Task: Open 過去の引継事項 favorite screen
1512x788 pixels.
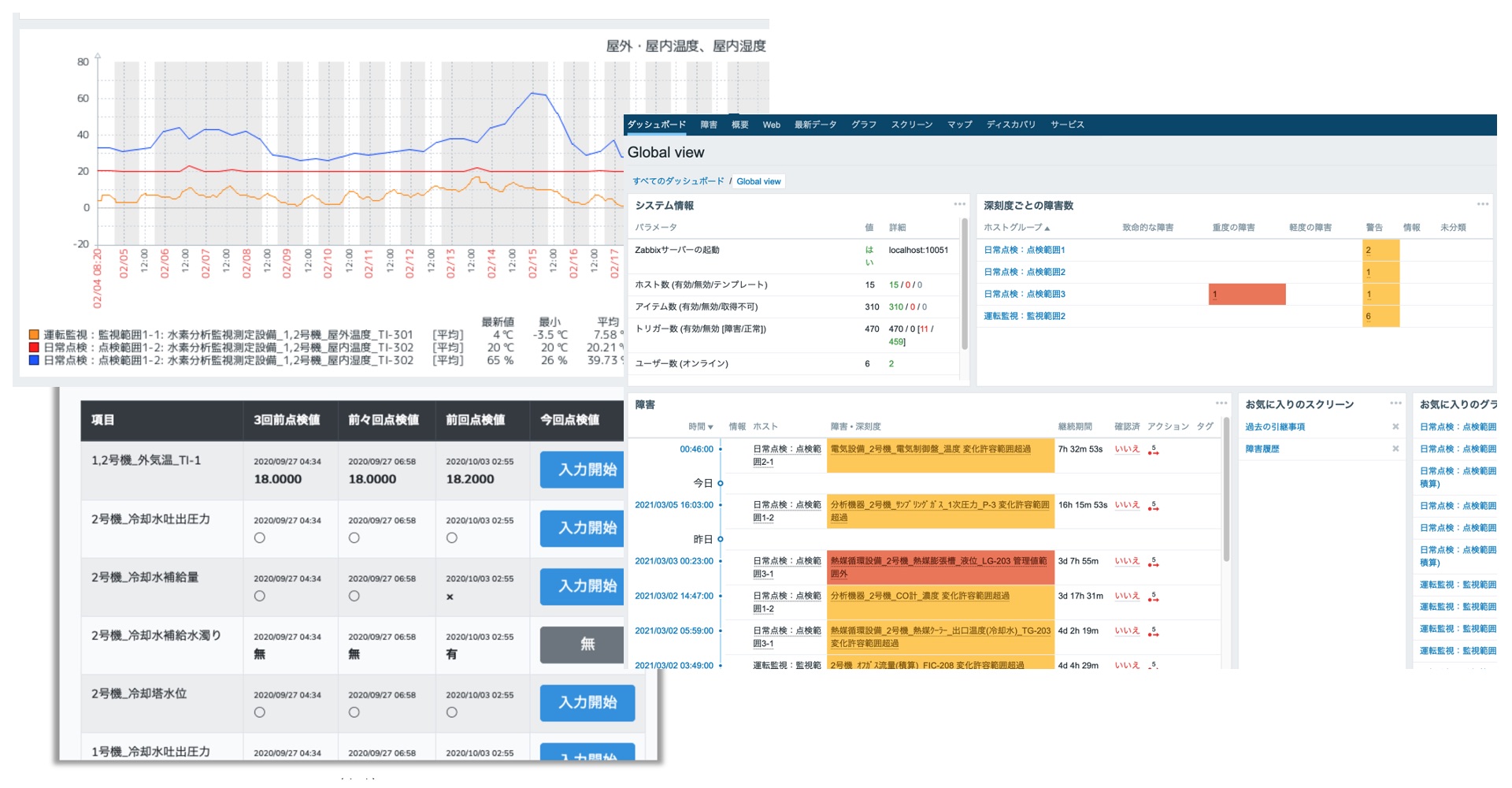Action: tap(1275, 426)
